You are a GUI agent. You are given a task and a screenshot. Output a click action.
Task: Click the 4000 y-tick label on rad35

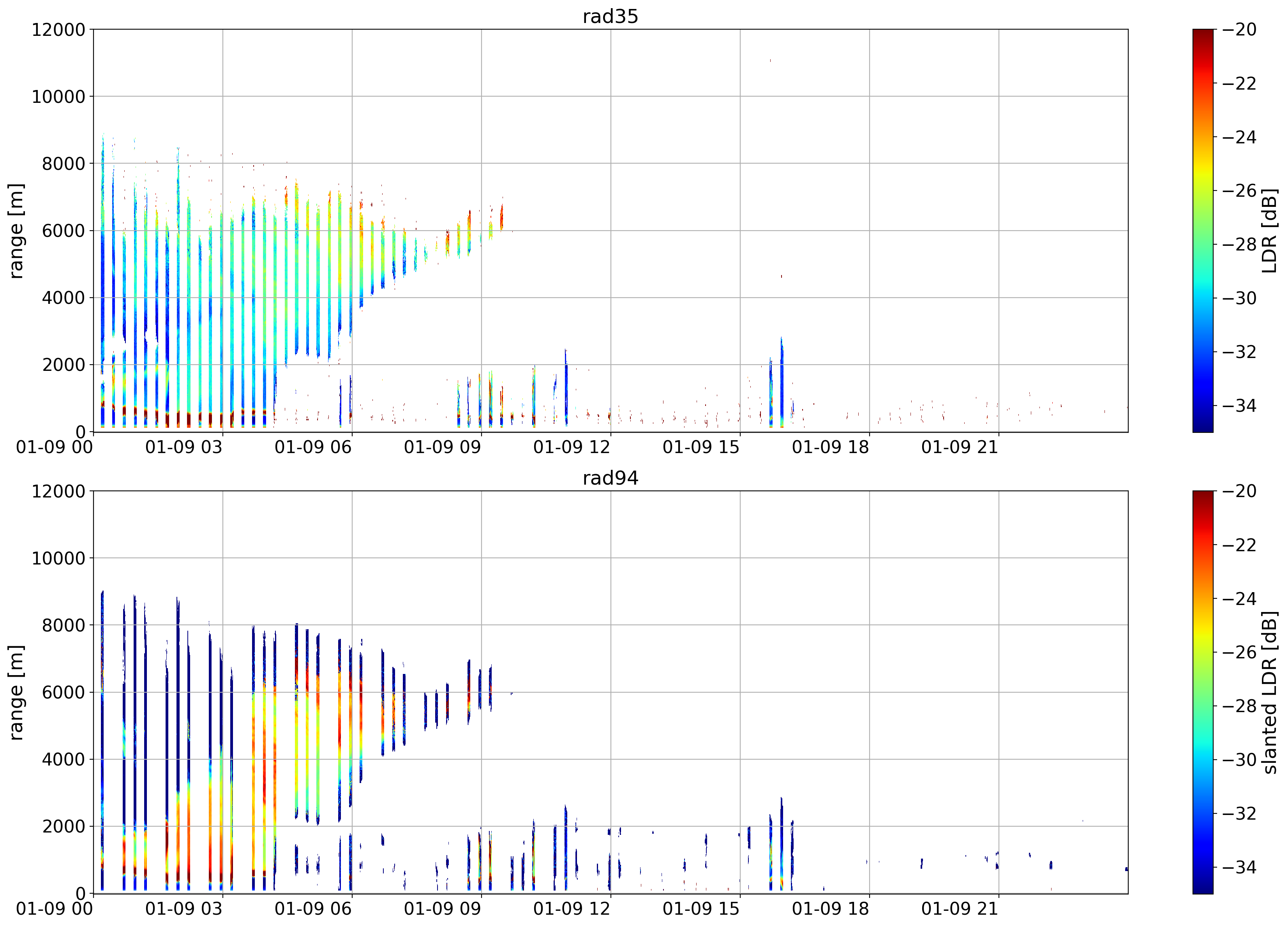(x=64, y=298)
